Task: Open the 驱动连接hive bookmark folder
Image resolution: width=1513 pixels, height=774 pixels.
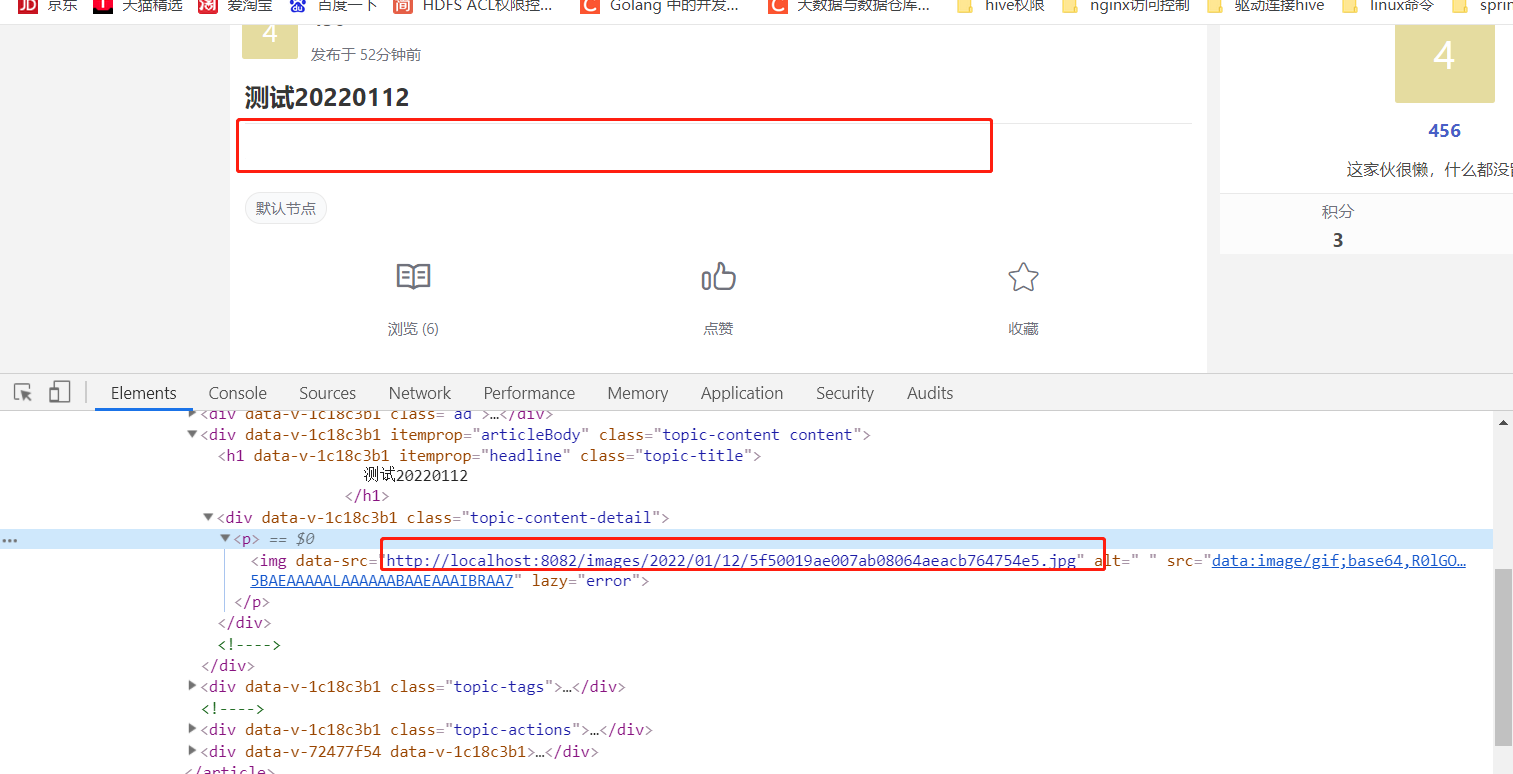Action: (1266, 6)
